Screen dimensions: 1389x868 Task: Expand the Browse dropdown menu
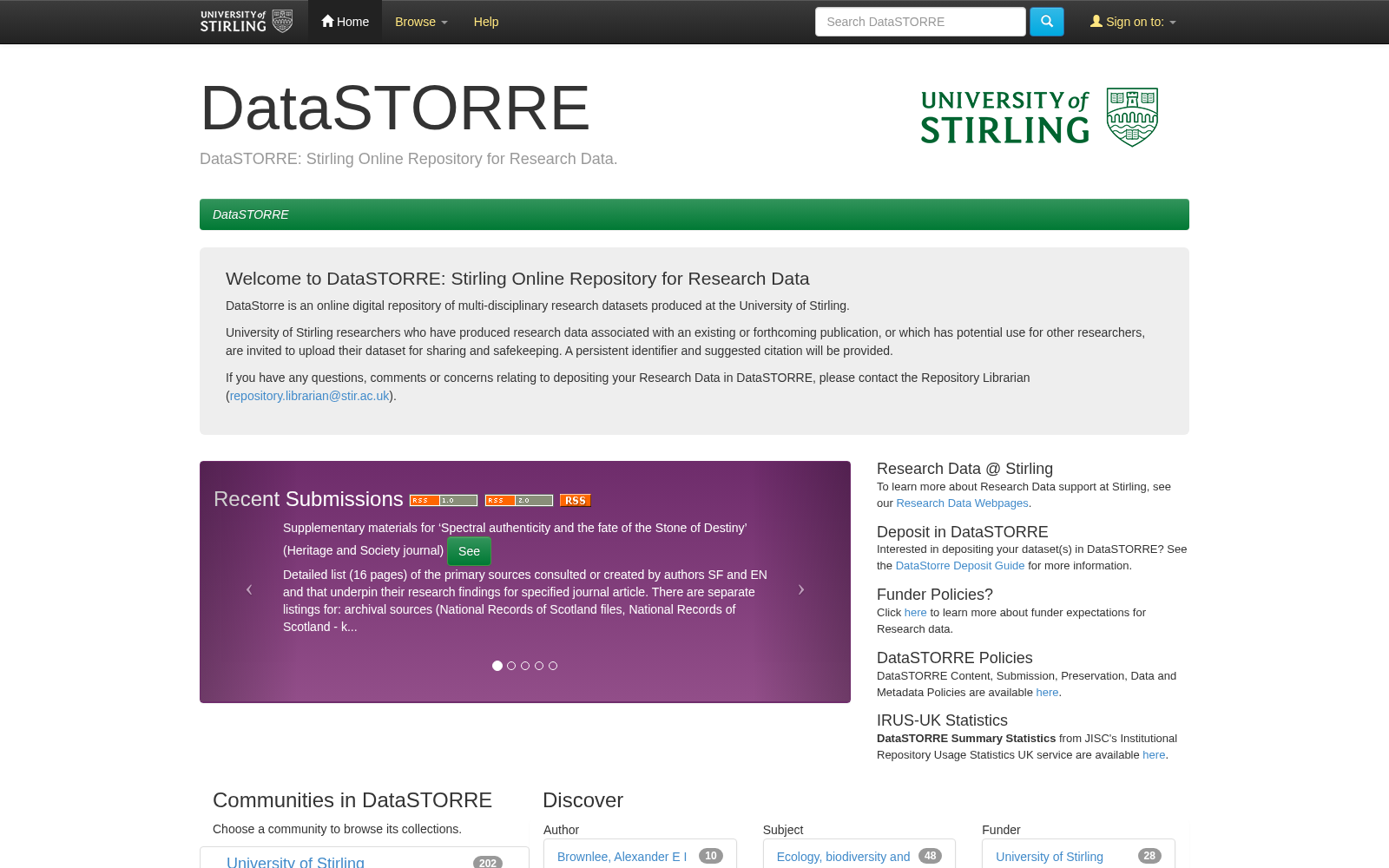(421, 22)
